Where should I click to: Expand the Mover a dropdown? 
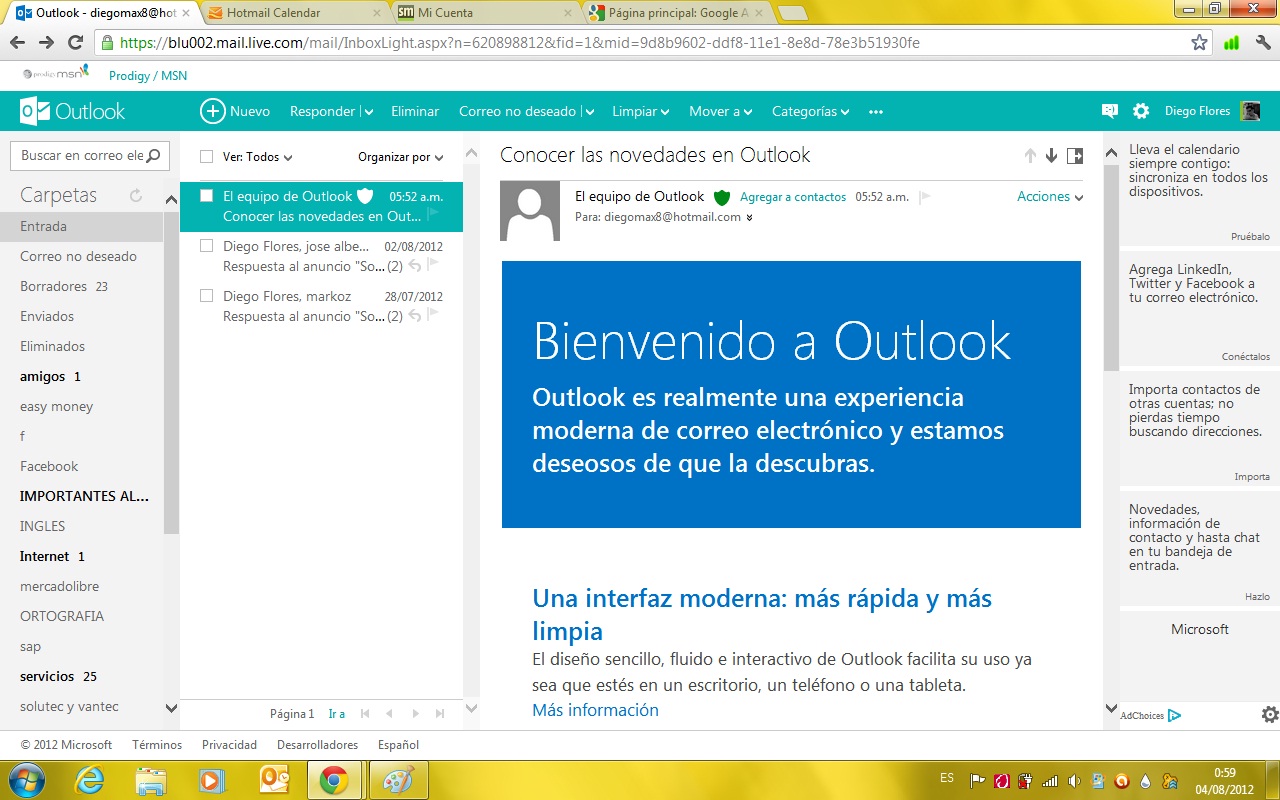718,111
